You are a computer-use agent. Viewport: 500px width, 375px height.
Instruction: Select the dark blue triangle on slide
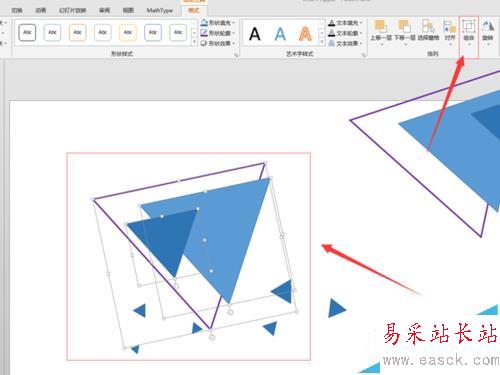pos(167,240)
